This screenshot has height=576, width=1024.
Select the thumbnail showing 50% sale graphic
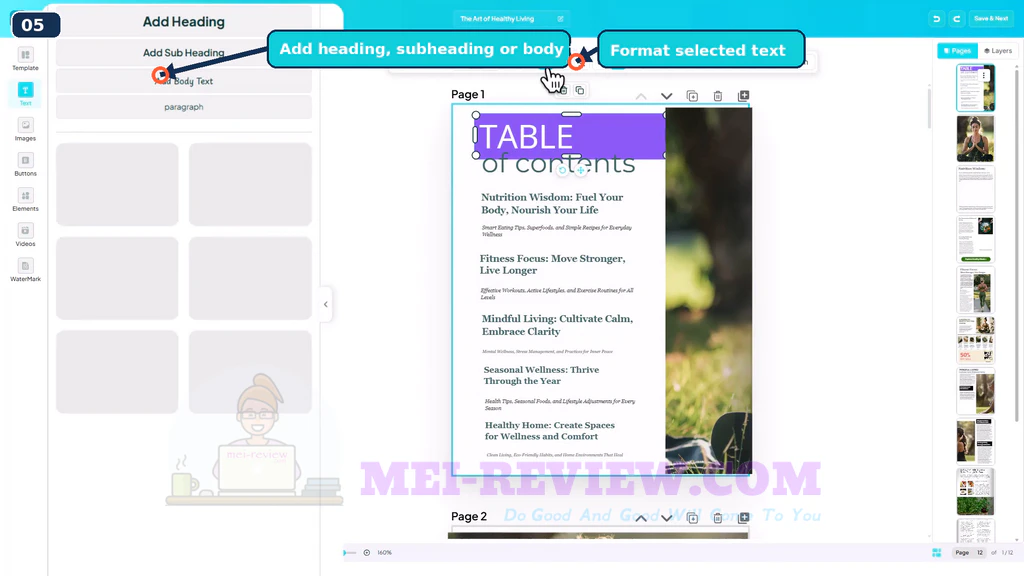[975, 340]
